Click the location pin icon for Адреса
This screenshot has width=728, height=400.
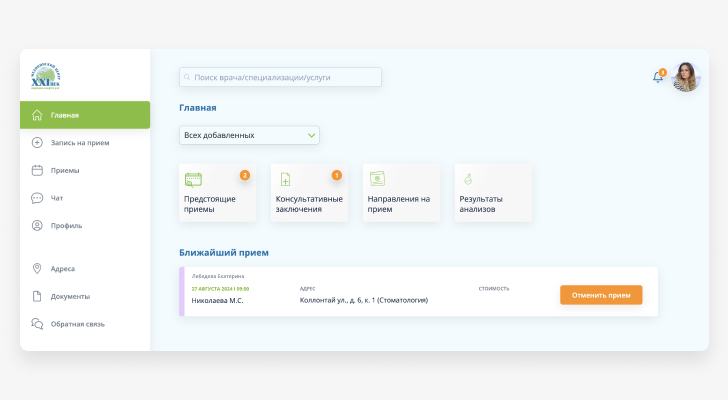click(37, 269)
